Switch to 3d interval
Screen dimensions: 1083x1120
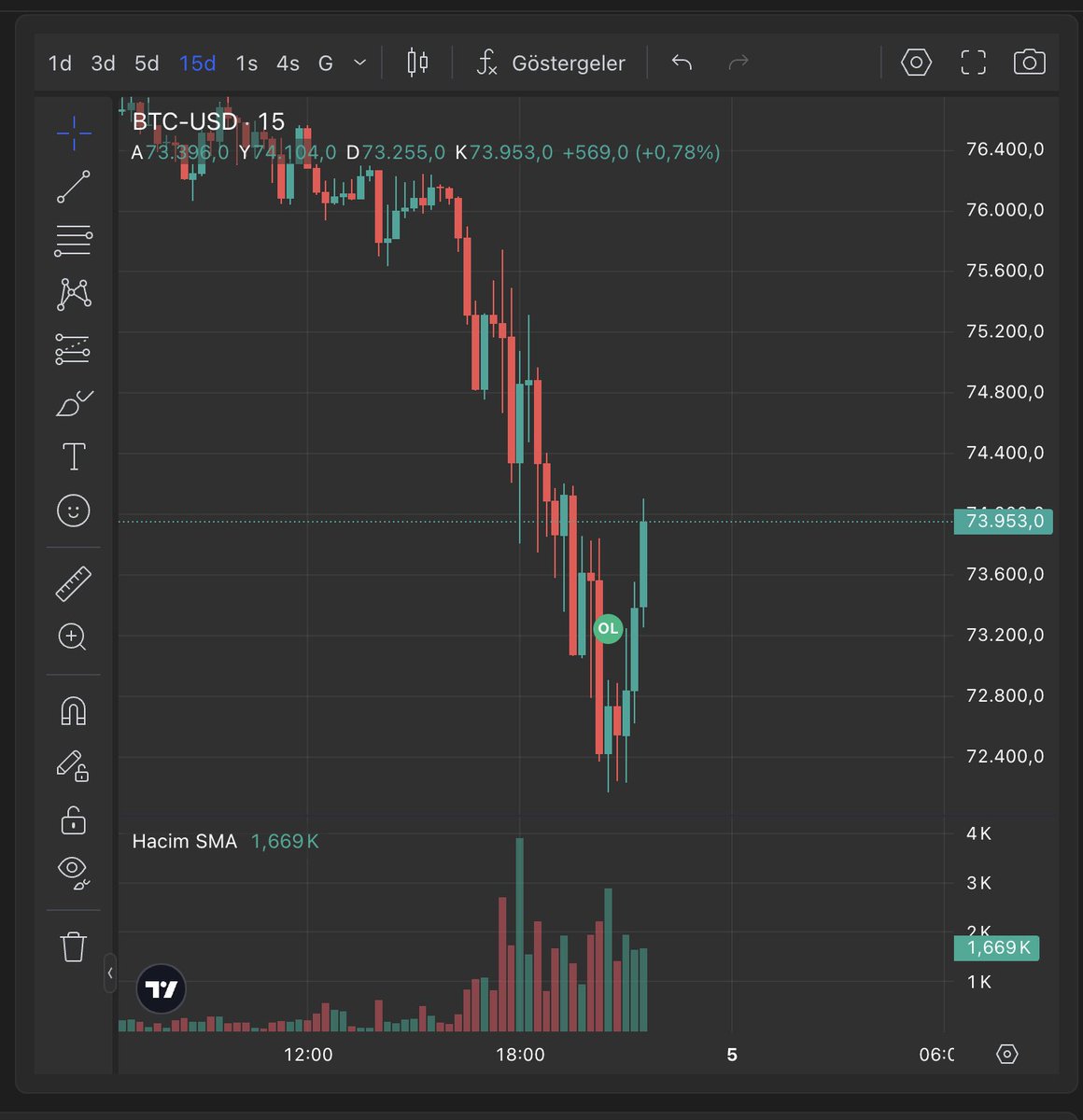(103, 63)
